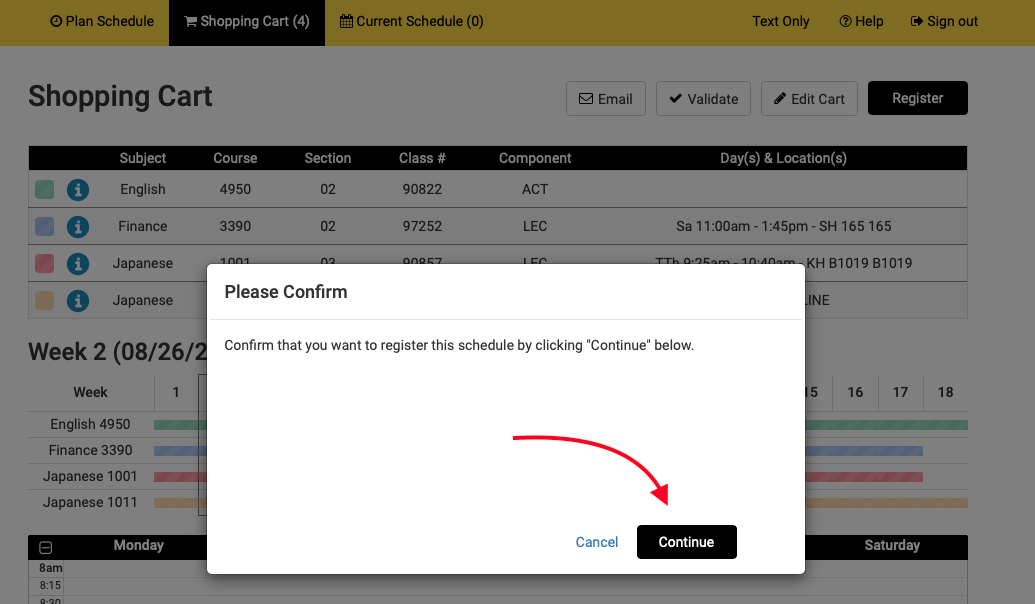View info icon for English 4950
The height and width of the screenshot is (604, 1035).
(x=78, y=189)
